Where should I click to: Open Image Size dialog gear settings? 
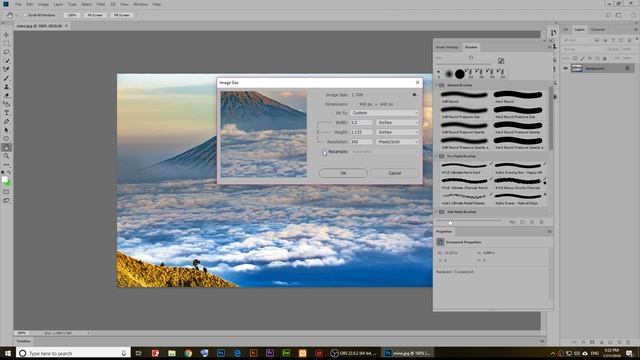pyautogui.click(x=414, y=95)
